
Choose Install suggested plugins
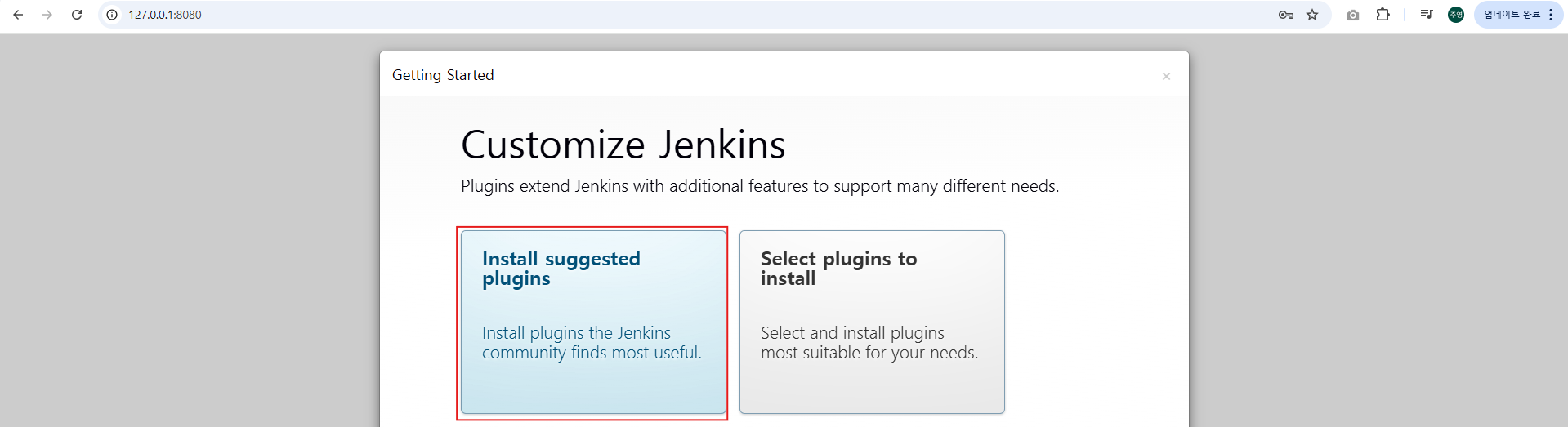593,322
